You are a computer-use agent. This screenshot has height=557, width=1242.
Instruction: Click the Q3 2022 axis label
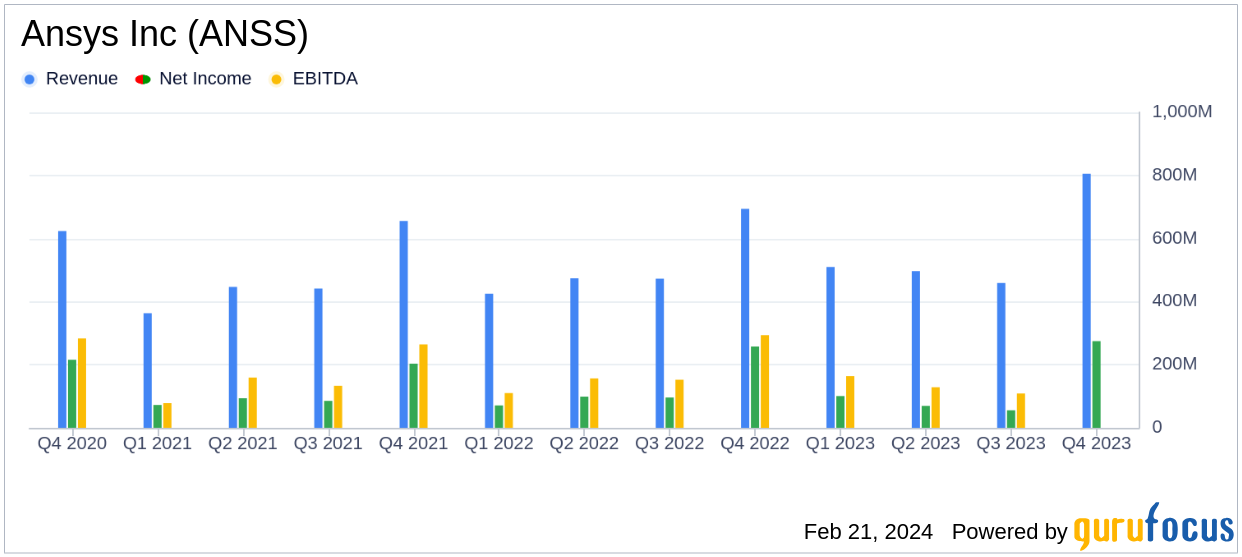coord(670,443)
